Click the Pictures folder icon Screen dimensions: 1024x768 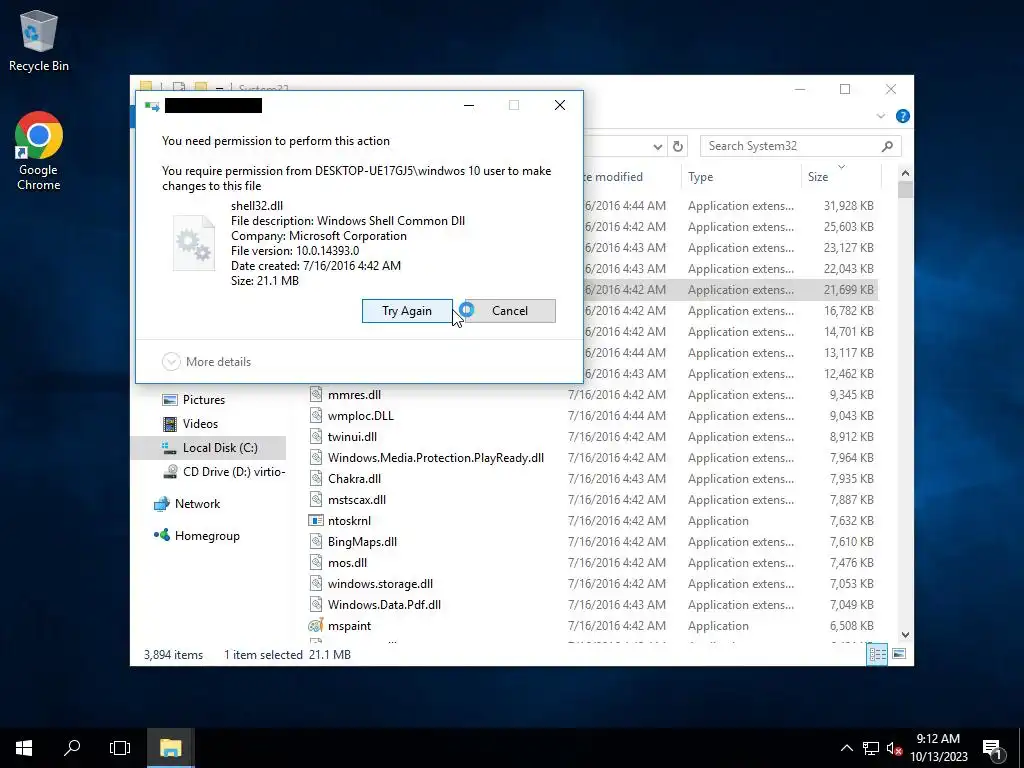pyautogui.click(x=170, y=400)
